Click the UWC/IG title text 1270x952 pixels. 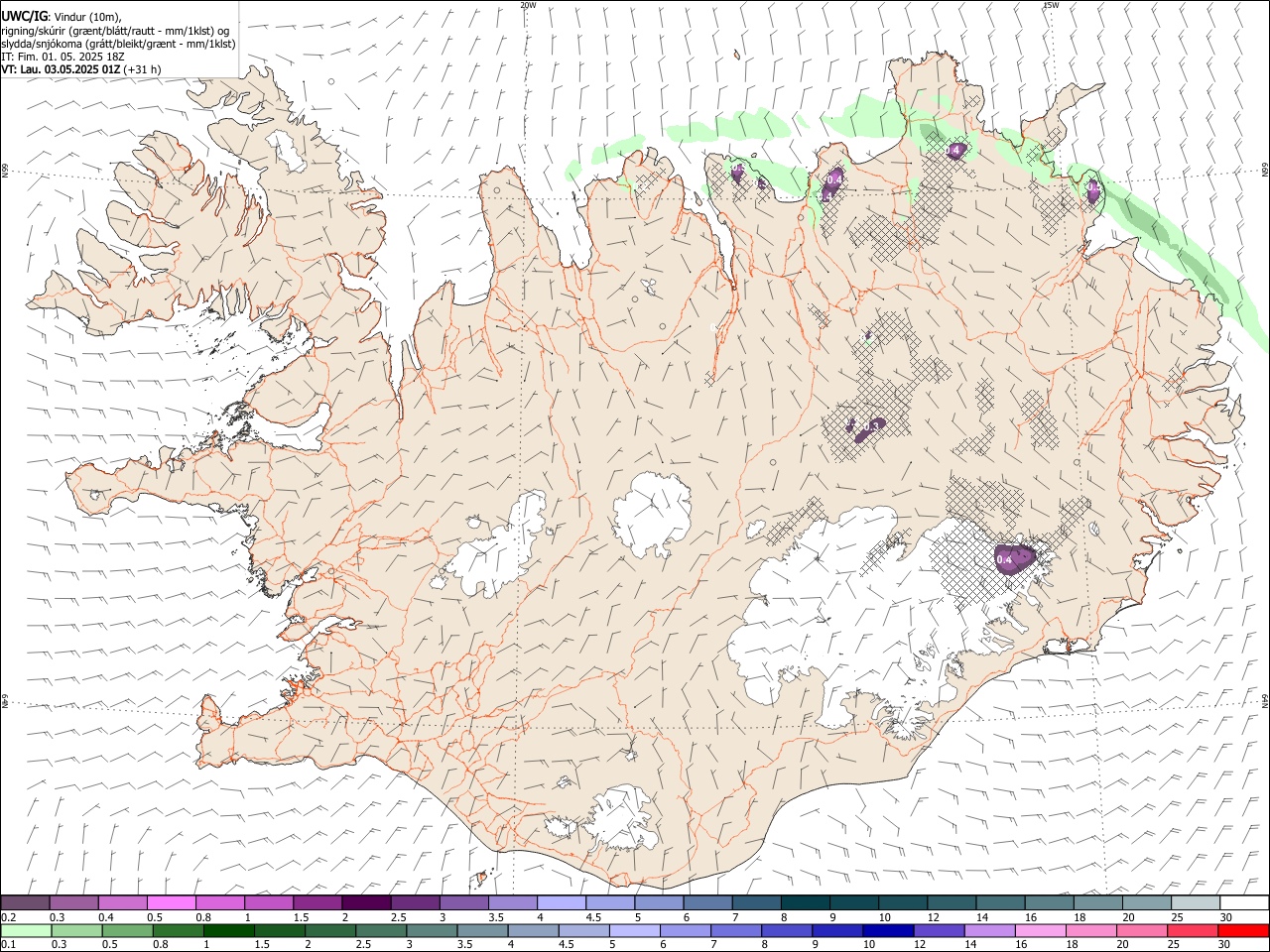pos(24,16)
